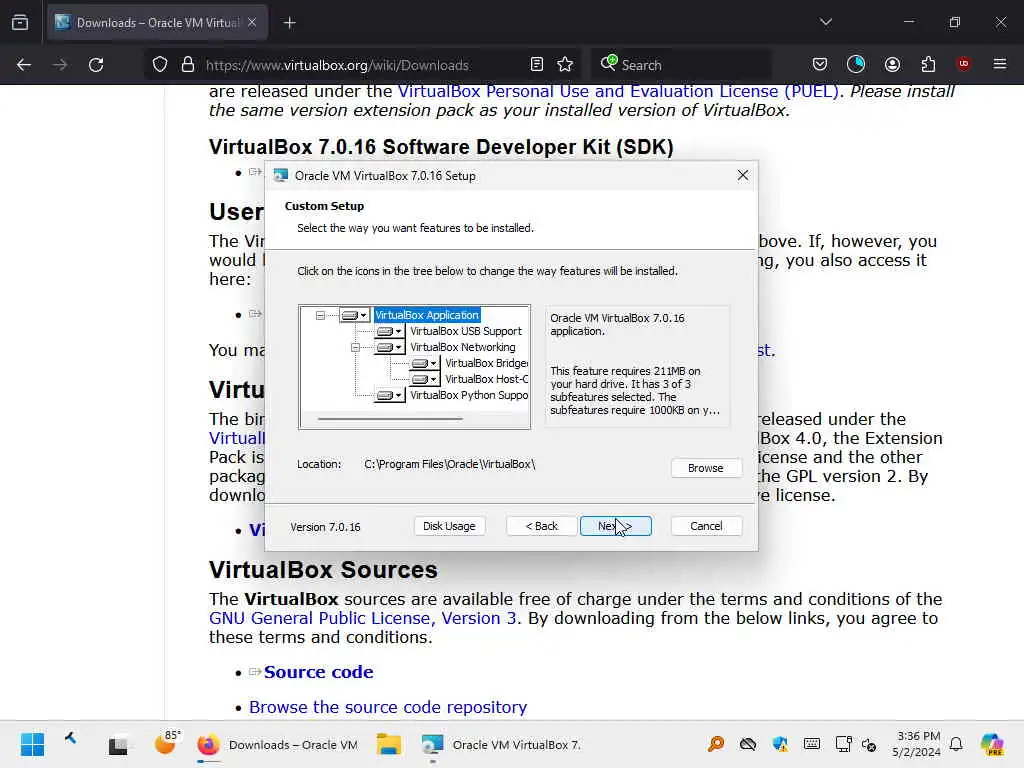This screenshot has width=1024, height=768.
Task: Open the PUEL license link
Action: tap(618, 91)
